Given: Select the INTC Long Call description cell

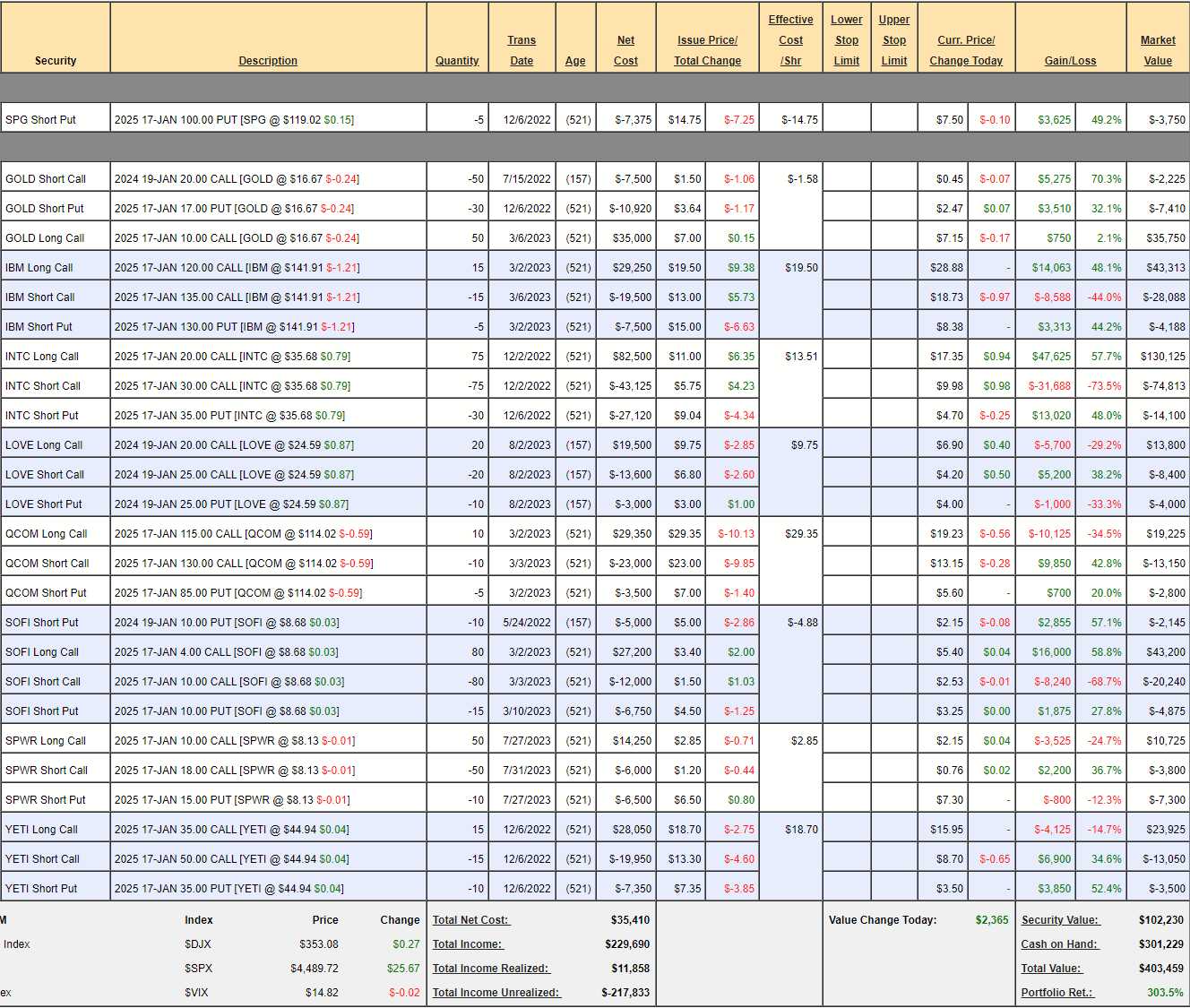Looking at the screenshot, I should [x=233, y=357].
